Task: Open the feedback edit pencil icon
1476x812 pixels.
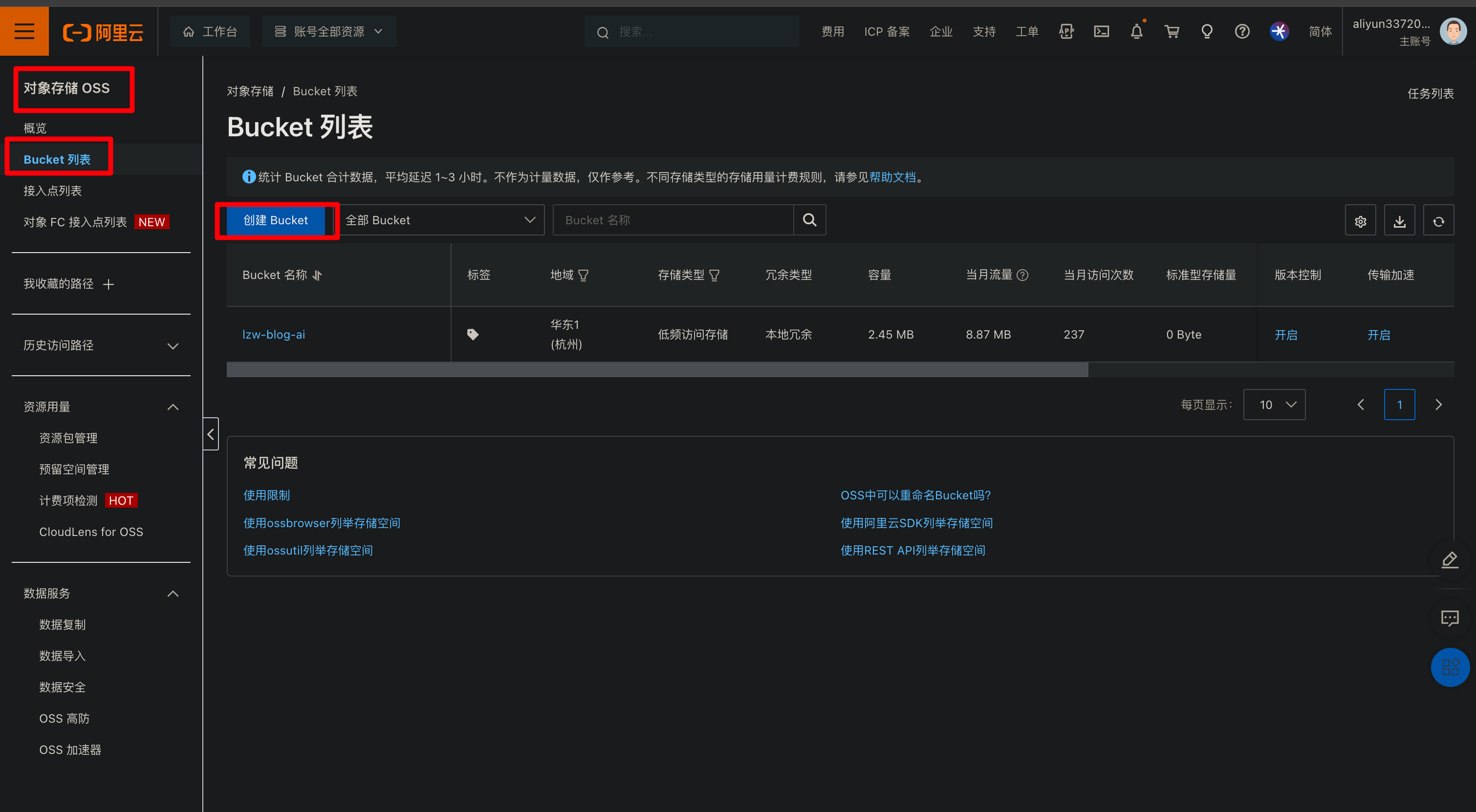Action: click(1450, 559)
